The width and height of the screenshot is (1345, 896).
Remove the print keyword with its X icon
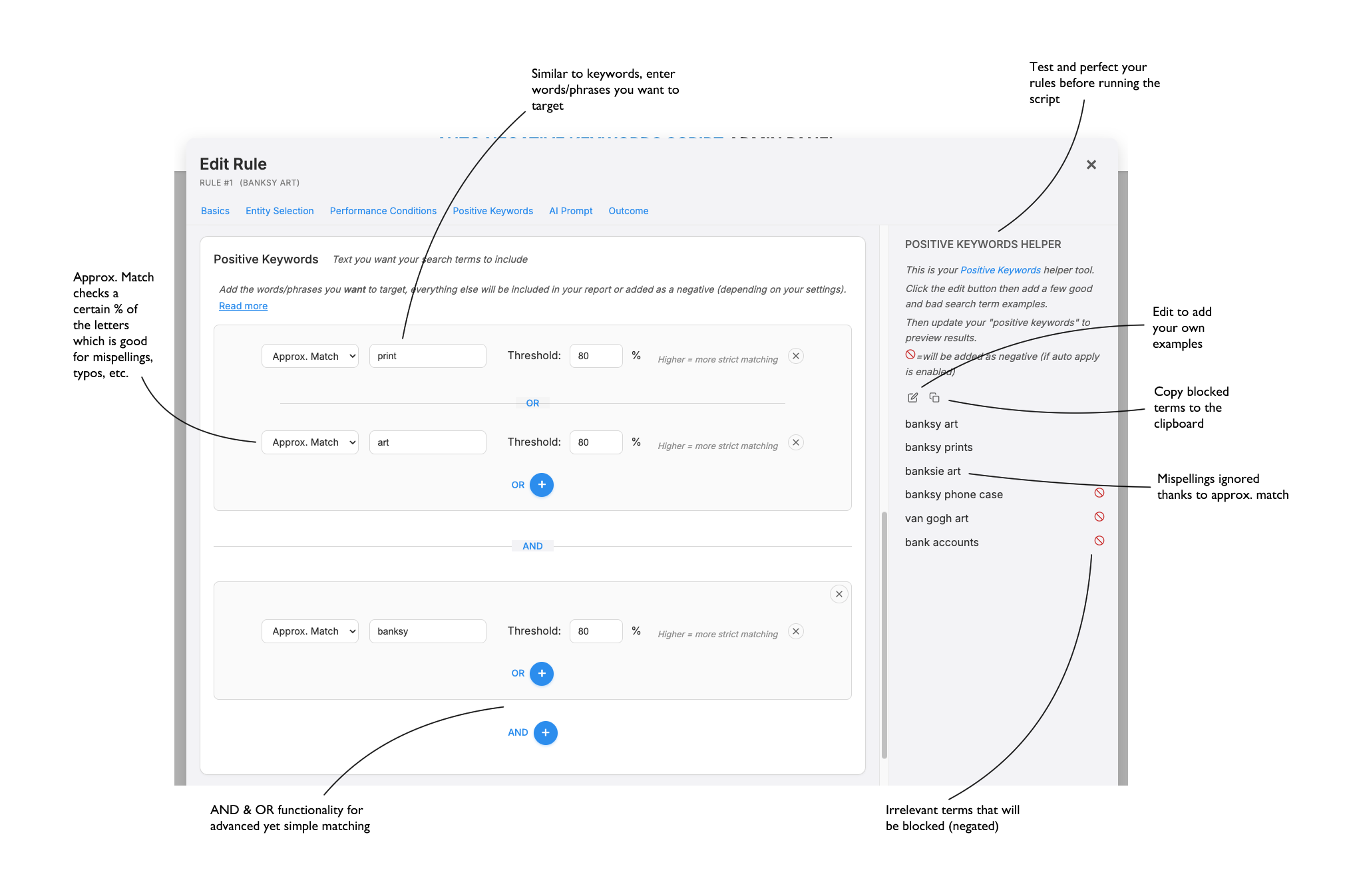(795, 356)
